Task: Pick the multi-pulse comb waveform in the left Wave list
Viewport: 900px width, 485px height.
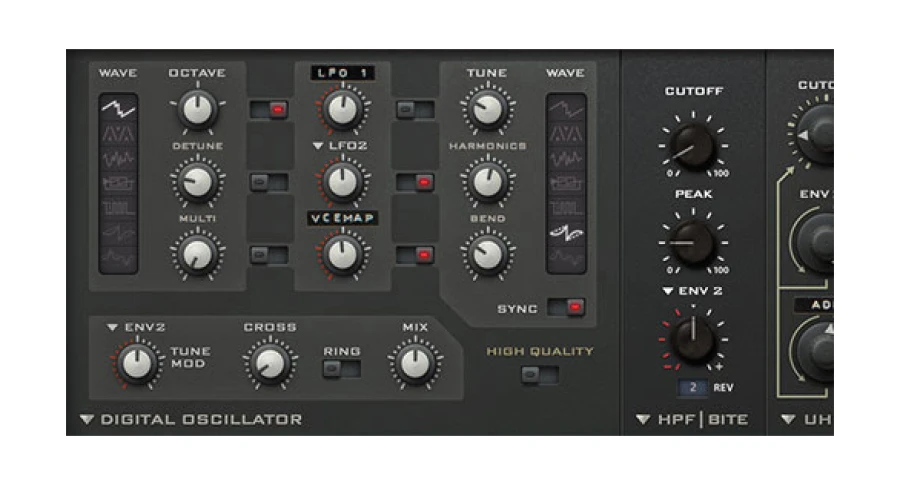Action: pyautogui.click(x=118, y=208)
